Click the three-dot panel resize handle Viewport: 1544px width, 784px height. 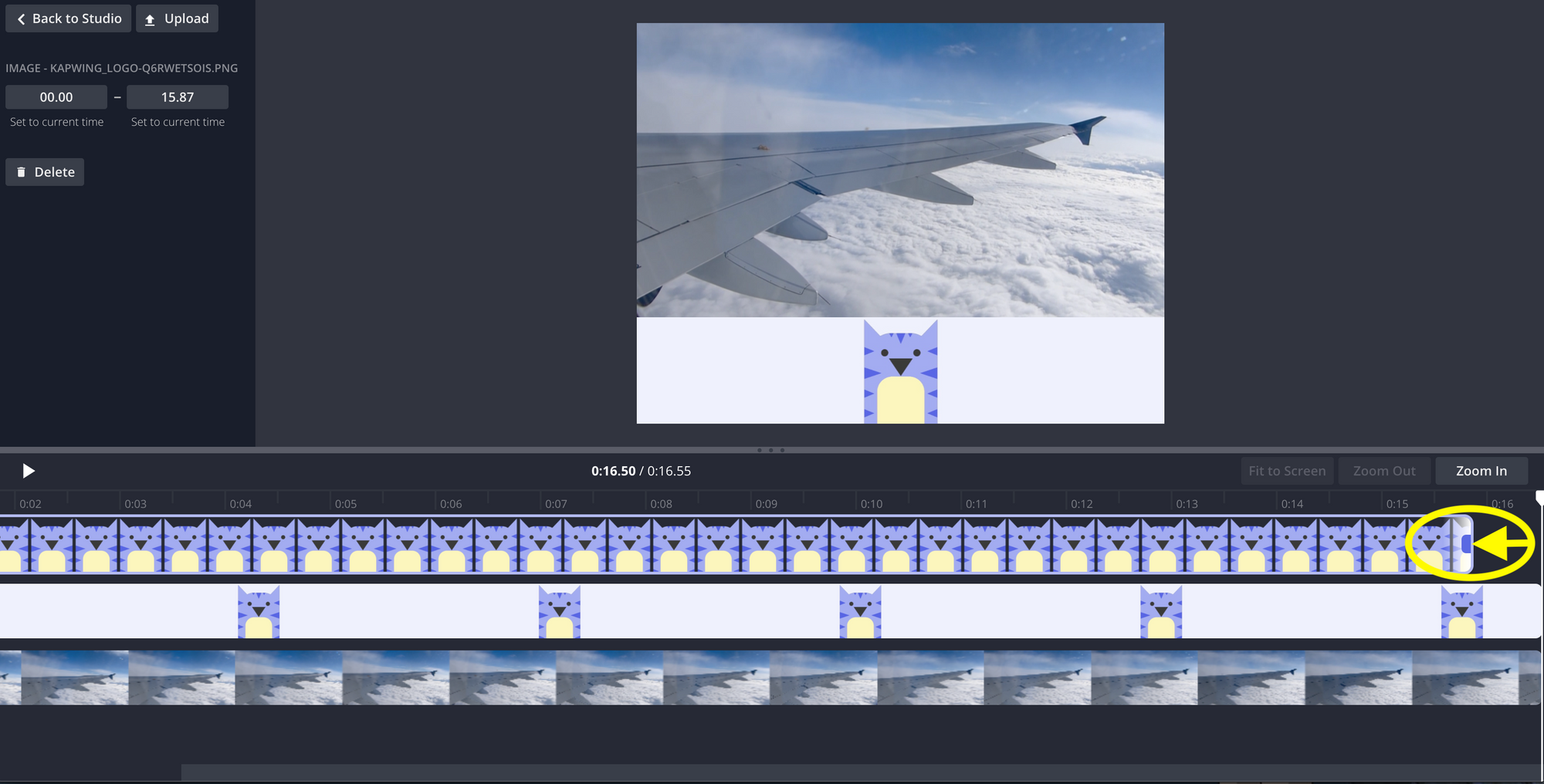[770, 450]
